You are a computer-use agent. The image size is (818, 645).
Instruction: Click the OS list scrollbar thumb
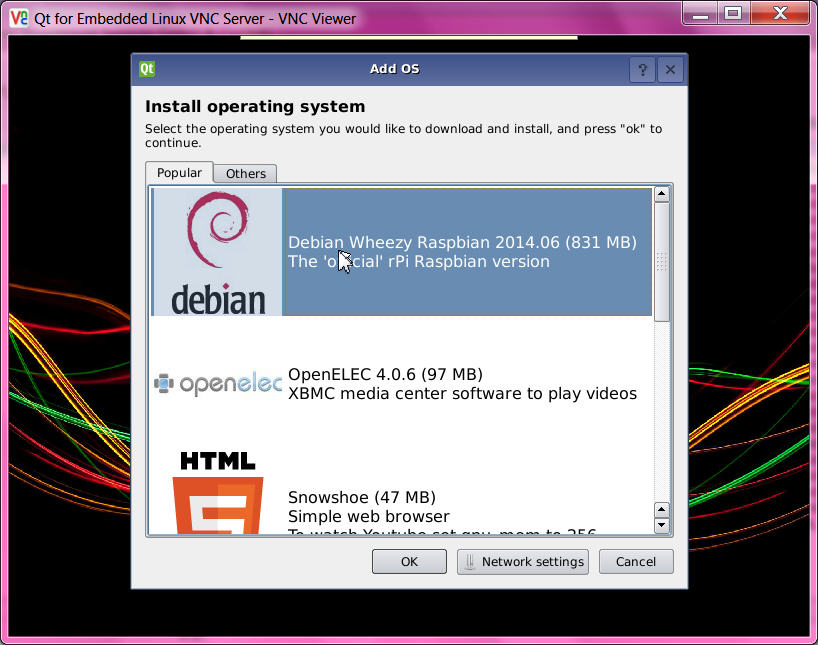click(661, 260)
